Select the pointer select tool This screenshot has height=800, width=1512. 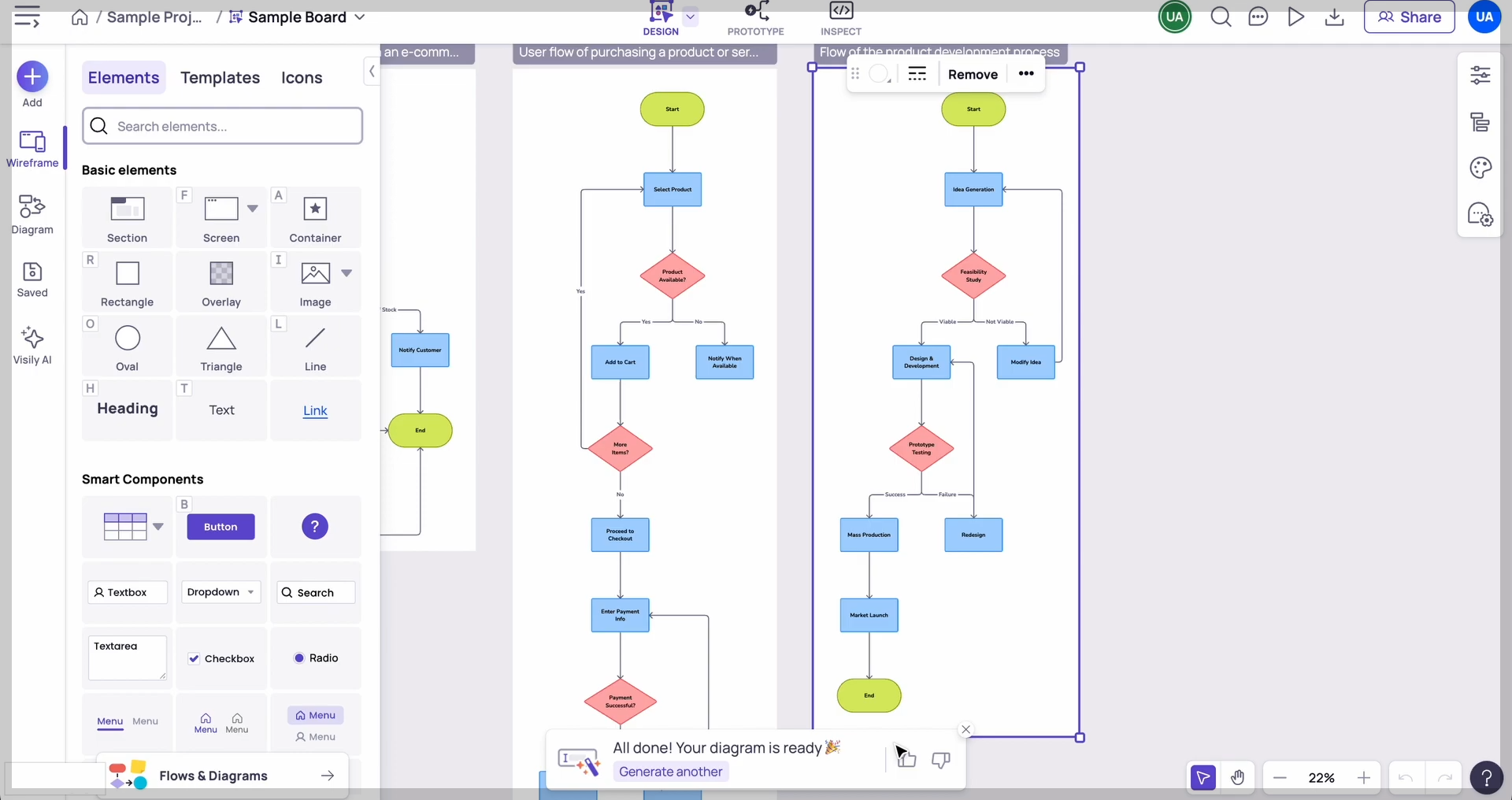(1203, 778)
